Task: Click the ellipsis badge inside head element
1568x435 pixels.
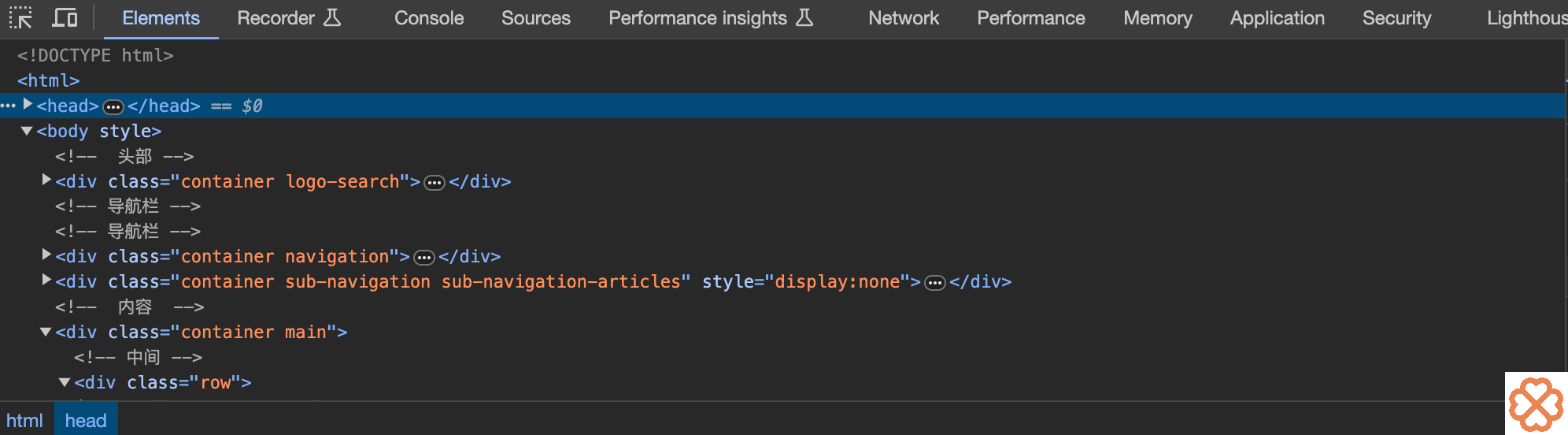Action: pos(113,106)
